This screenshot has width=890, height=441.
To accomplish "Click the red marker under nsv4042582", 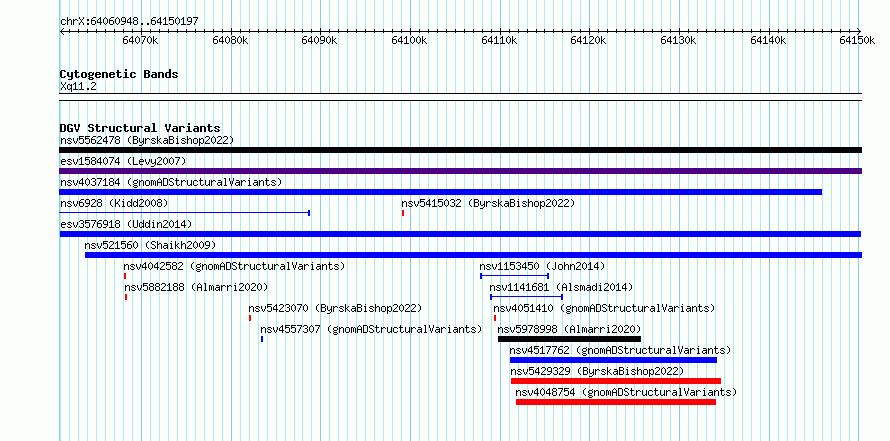I will (125, 276).
